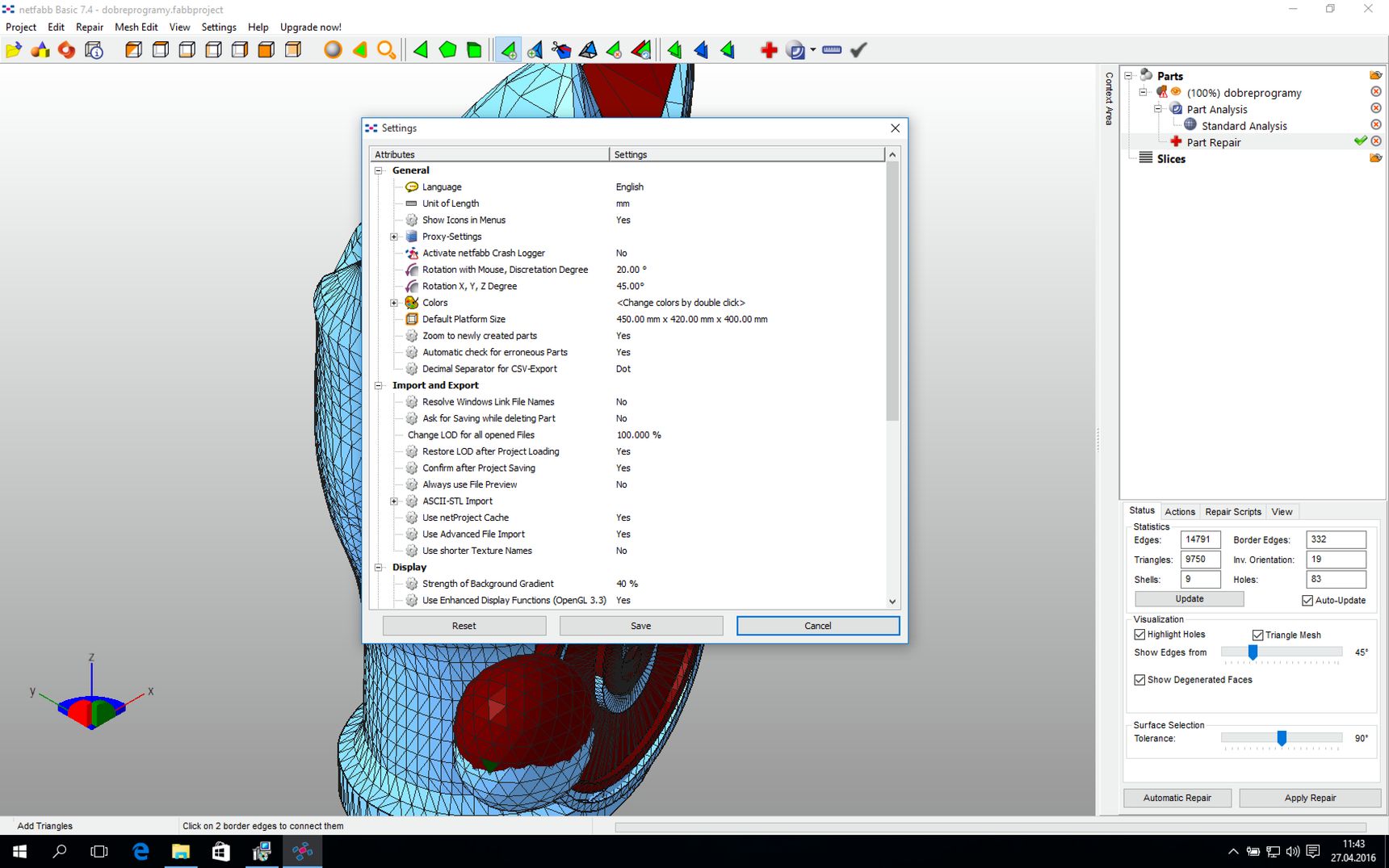This screenshot has width=1389, height=868.
Task: Click the green checkmark on Part Repair row
Action: [1361, 141]
